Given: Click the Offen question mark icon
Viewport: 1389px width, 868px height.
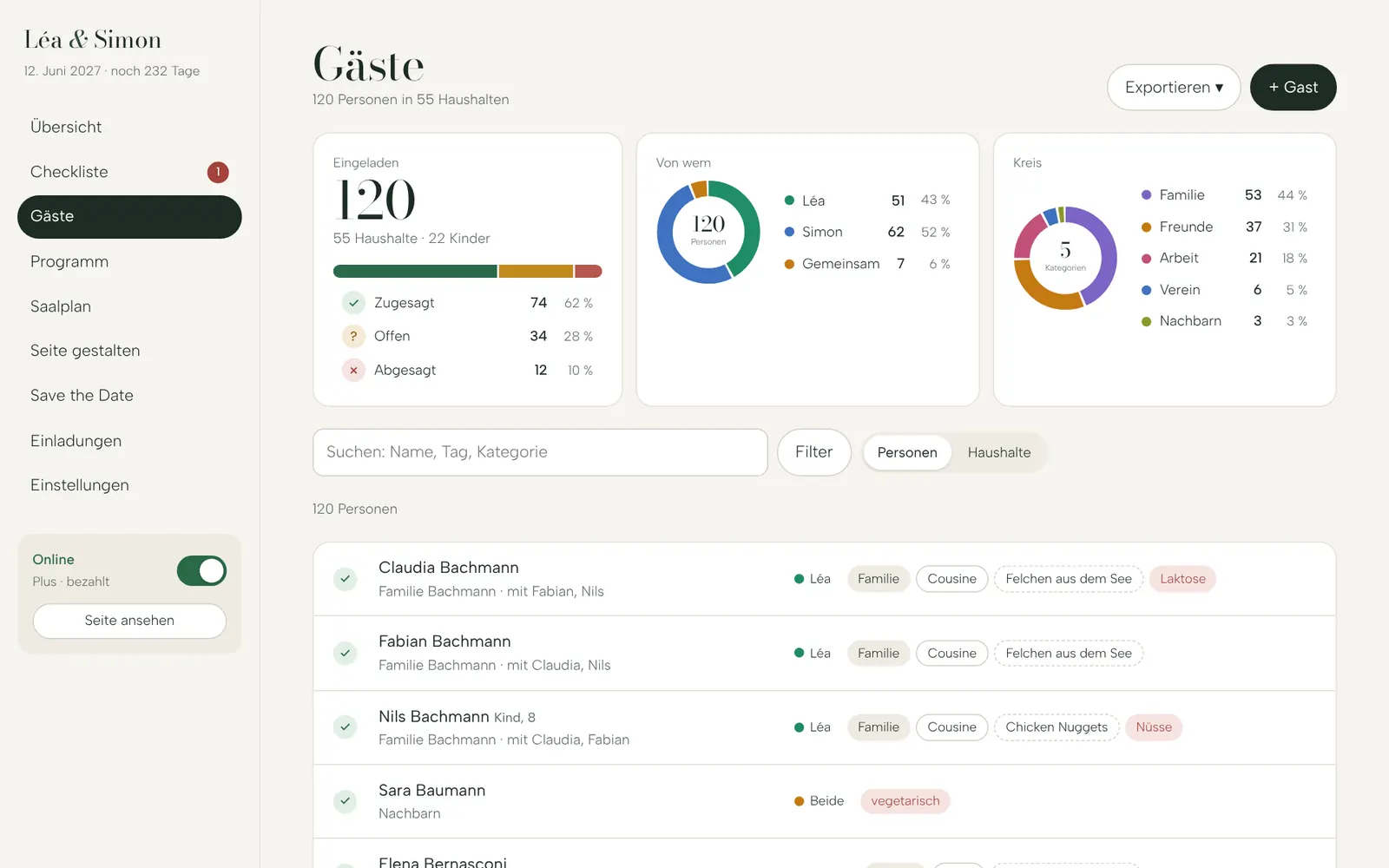Looking at the screenshot, I should click(353, 336).
